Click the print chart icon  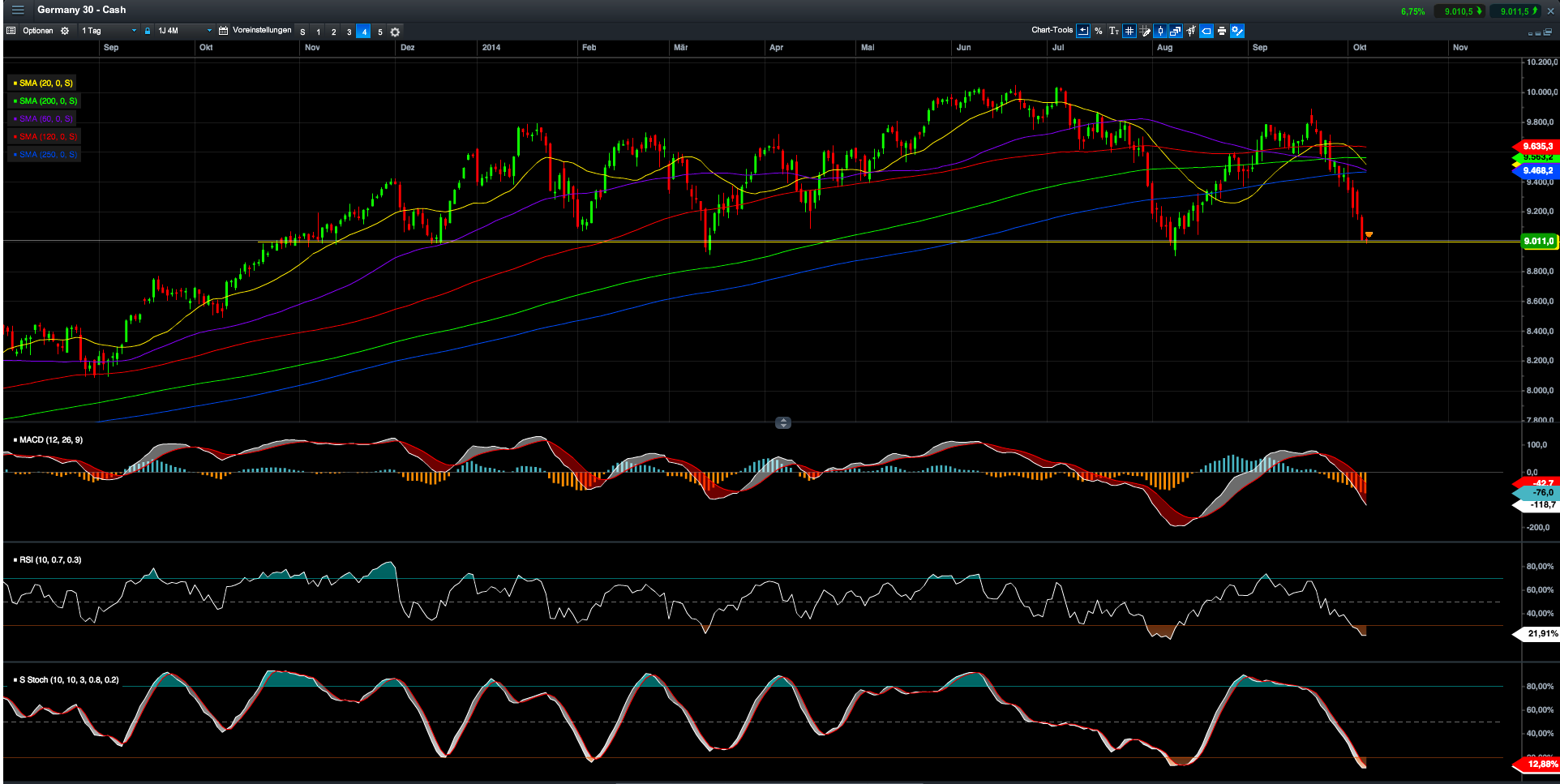(x=1221, y=32)
